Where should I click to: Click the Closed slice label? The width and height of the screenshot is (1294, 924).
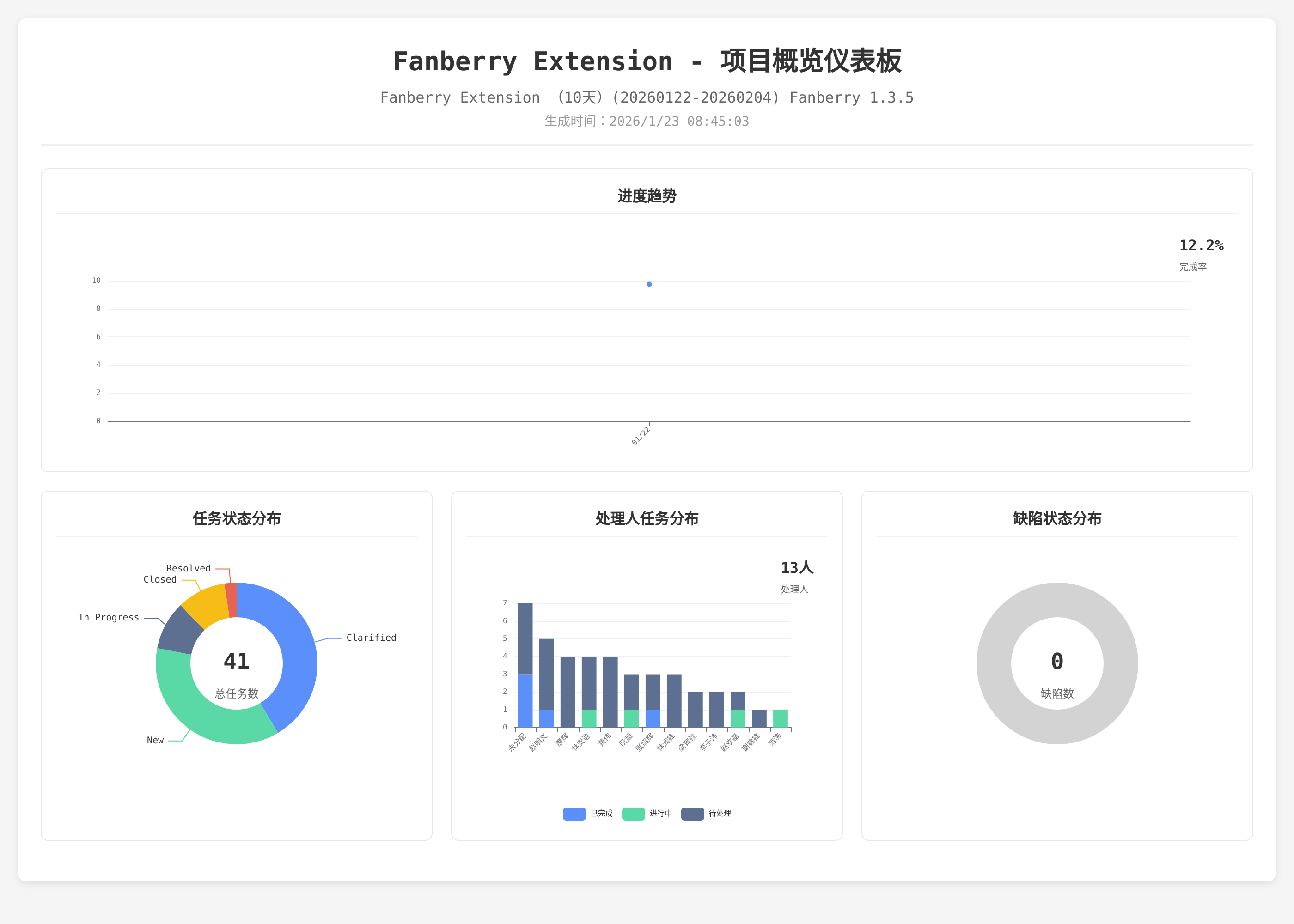tap(160, 579)
